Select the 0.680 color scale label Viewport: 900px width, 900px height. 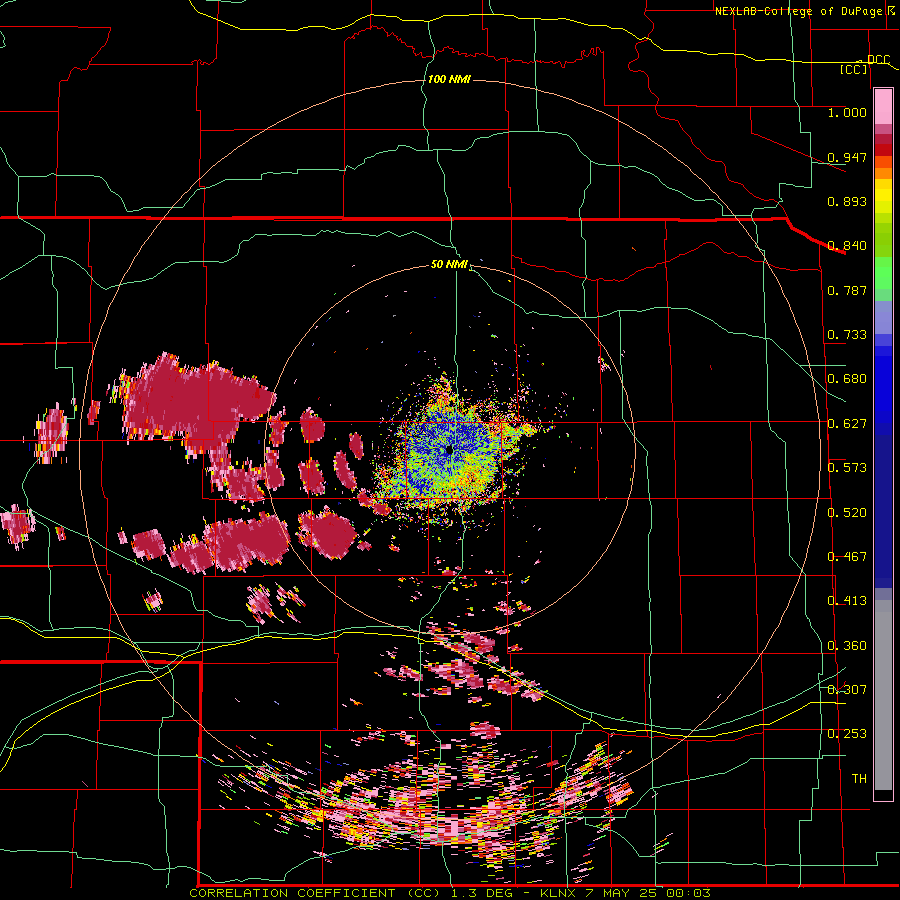click(x=847, y=379)
